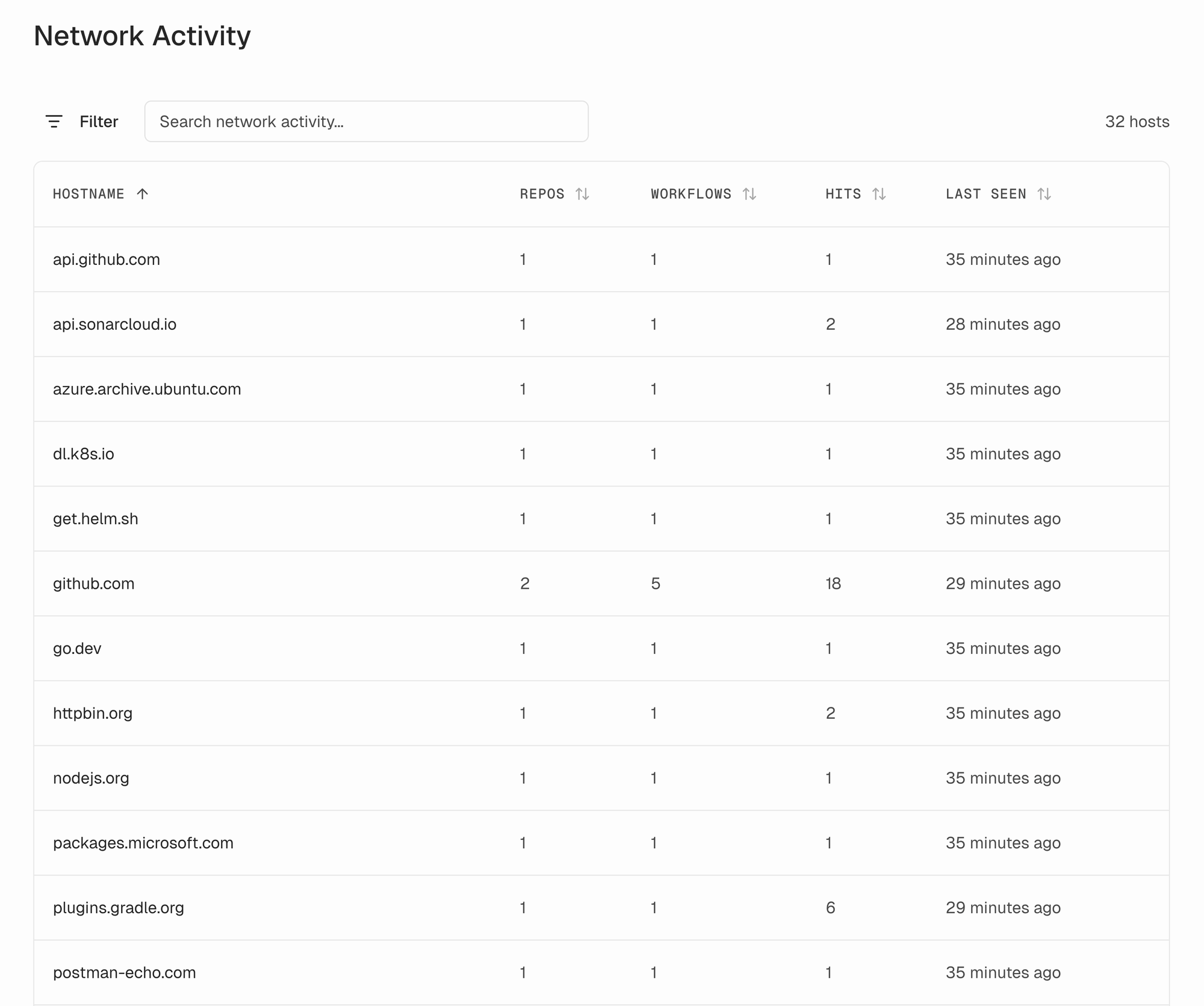Click the Last Seen sort arrows
This screenshot has height=1006, width=1204.
pos(1044,194)
